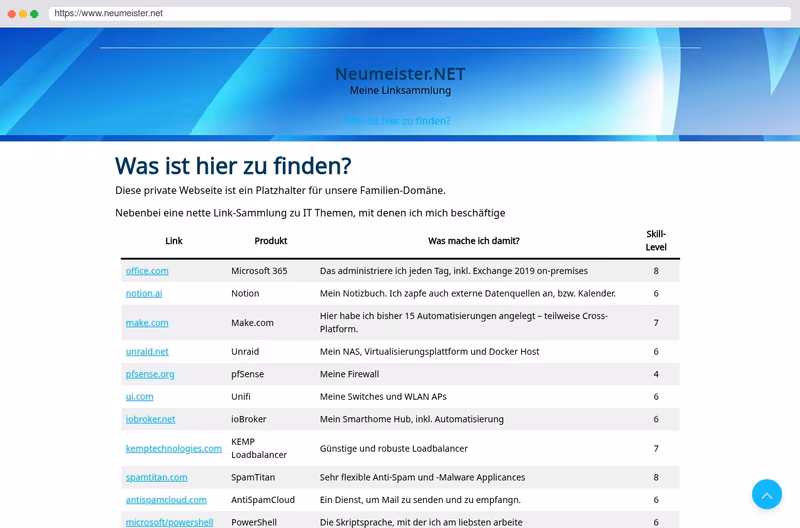
Task: Open the antispamcloud.com link
Action: click(166, 500)
